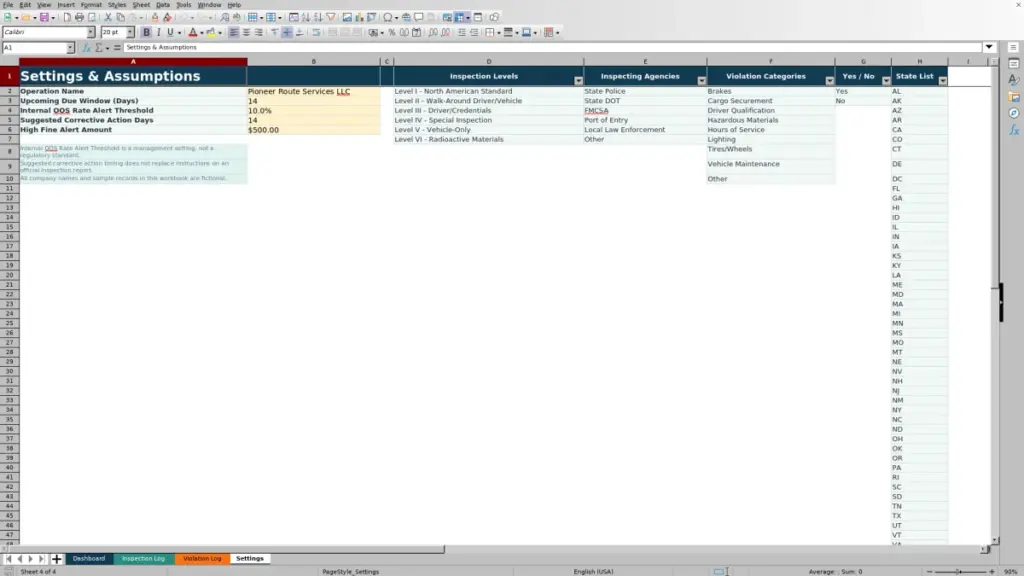Expand the font size dropdown

pyautogui.click(x=130, y=33)
